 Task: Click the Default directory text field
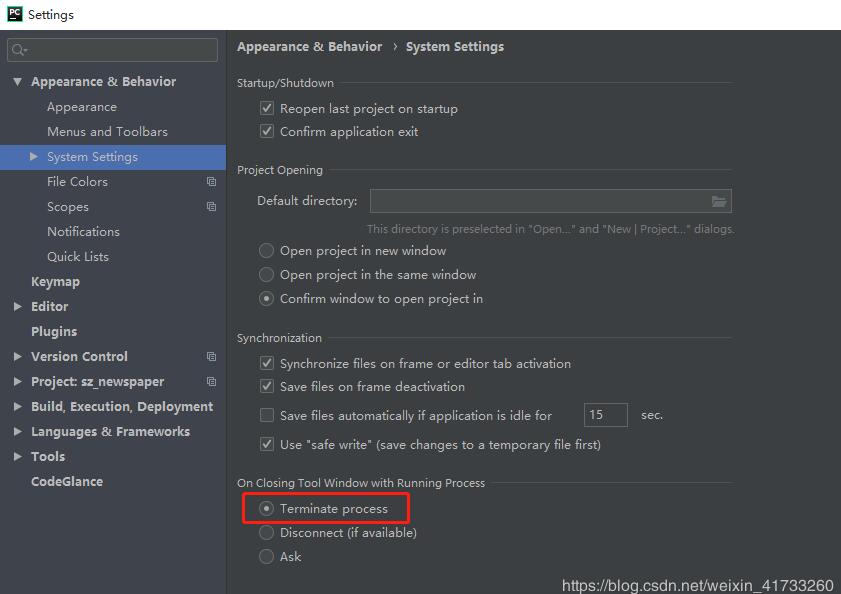pyautogui.click(x=538, y=201)
